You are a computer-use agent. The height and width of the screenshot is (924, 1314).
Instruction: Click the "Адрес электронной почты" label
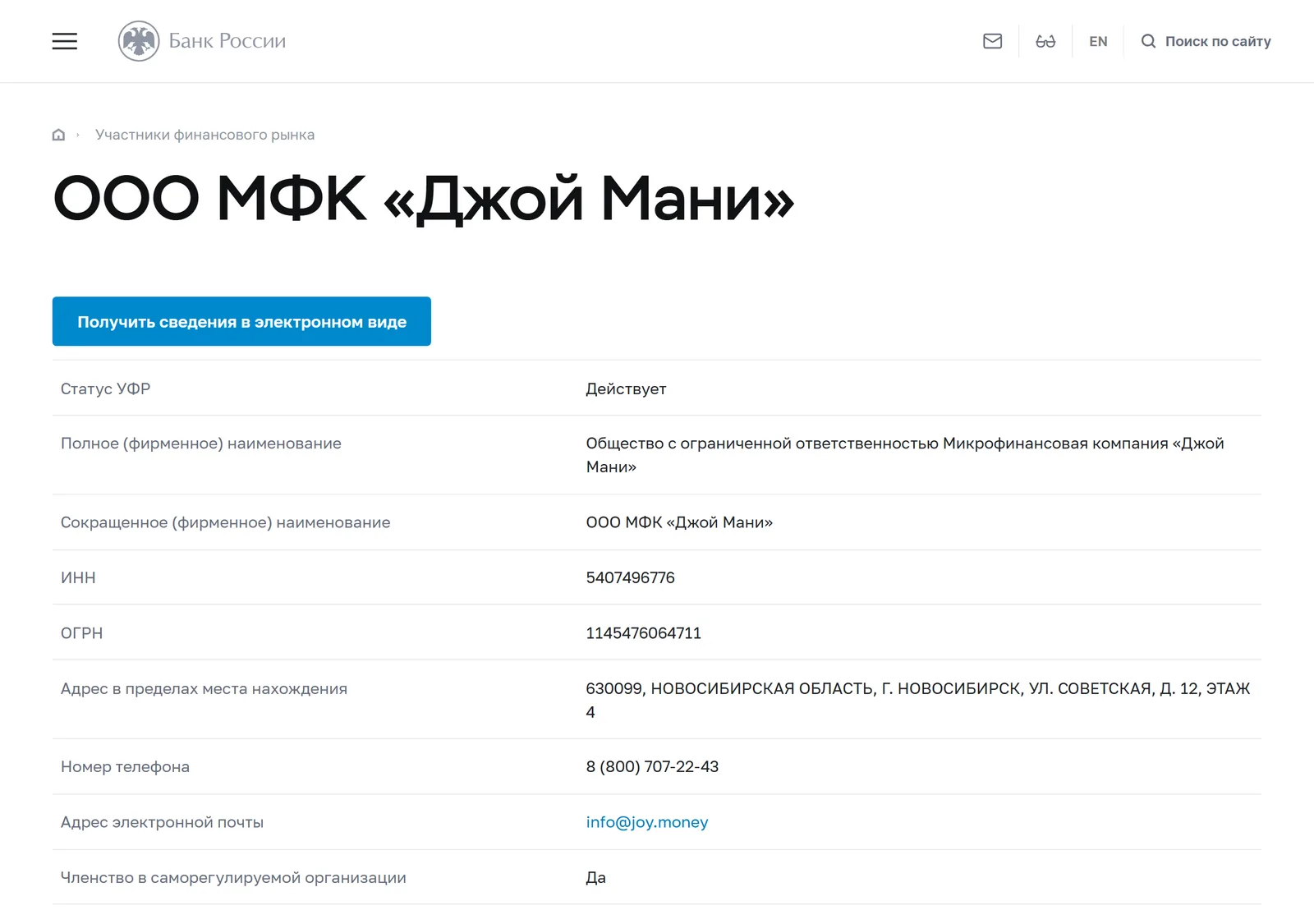(x=162, y=822)
